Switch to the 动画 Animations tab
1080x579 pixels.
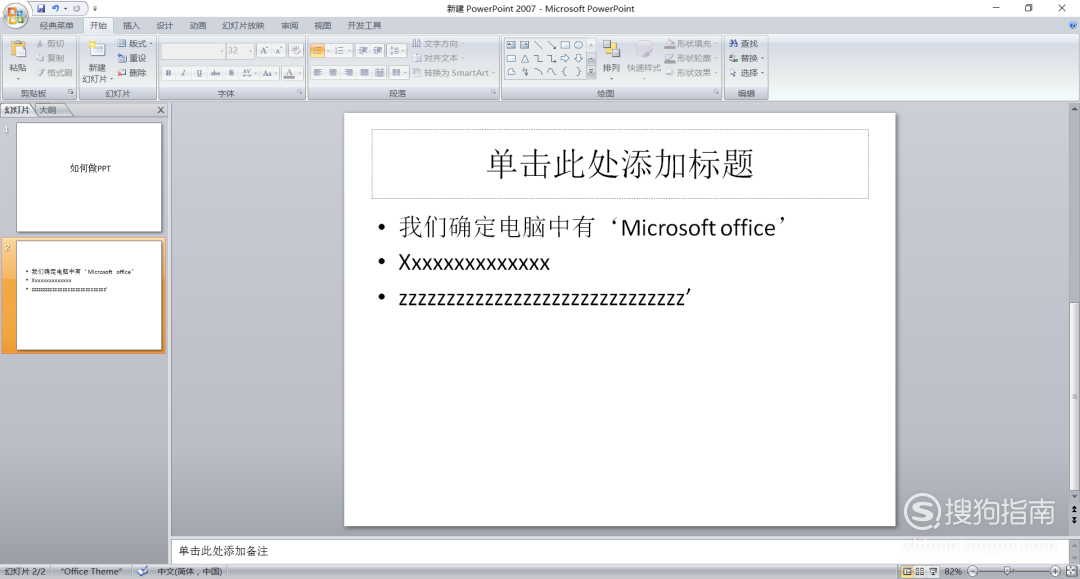coord(198,25)
